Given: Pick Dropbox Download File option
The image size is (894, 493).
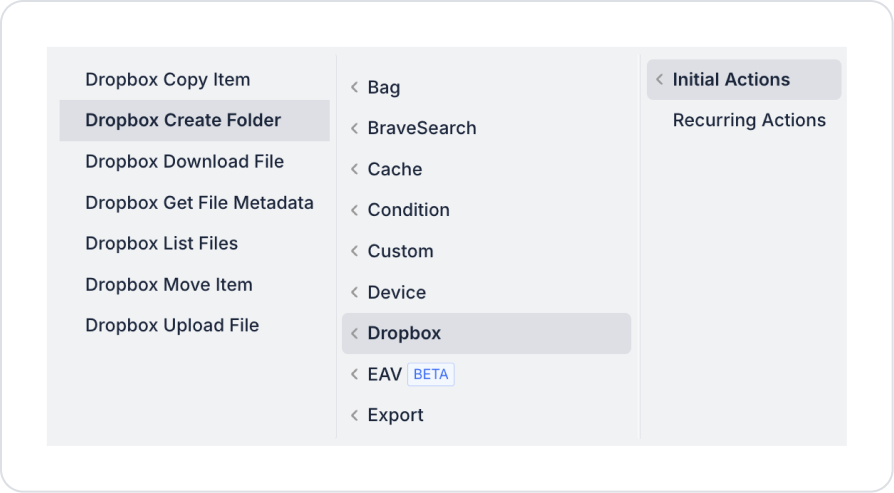Looking at the screenshot, I should click(185, 161).
